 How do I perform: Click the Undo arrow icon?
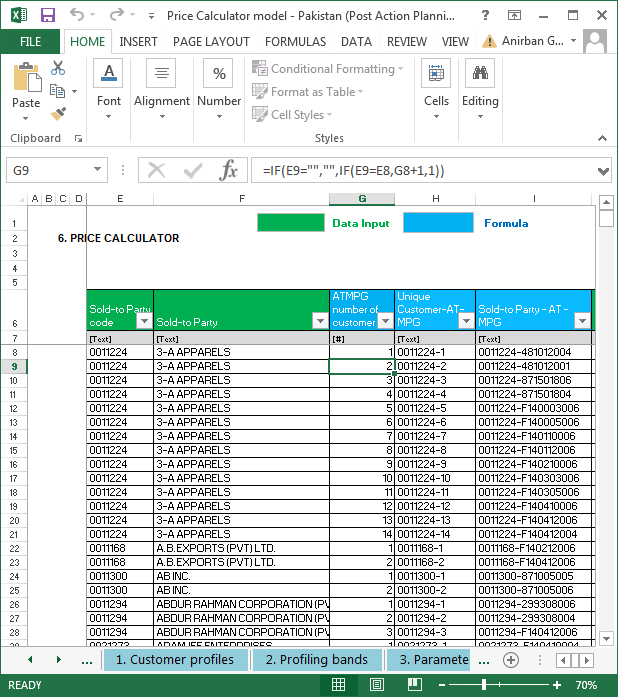click(78, 15)
